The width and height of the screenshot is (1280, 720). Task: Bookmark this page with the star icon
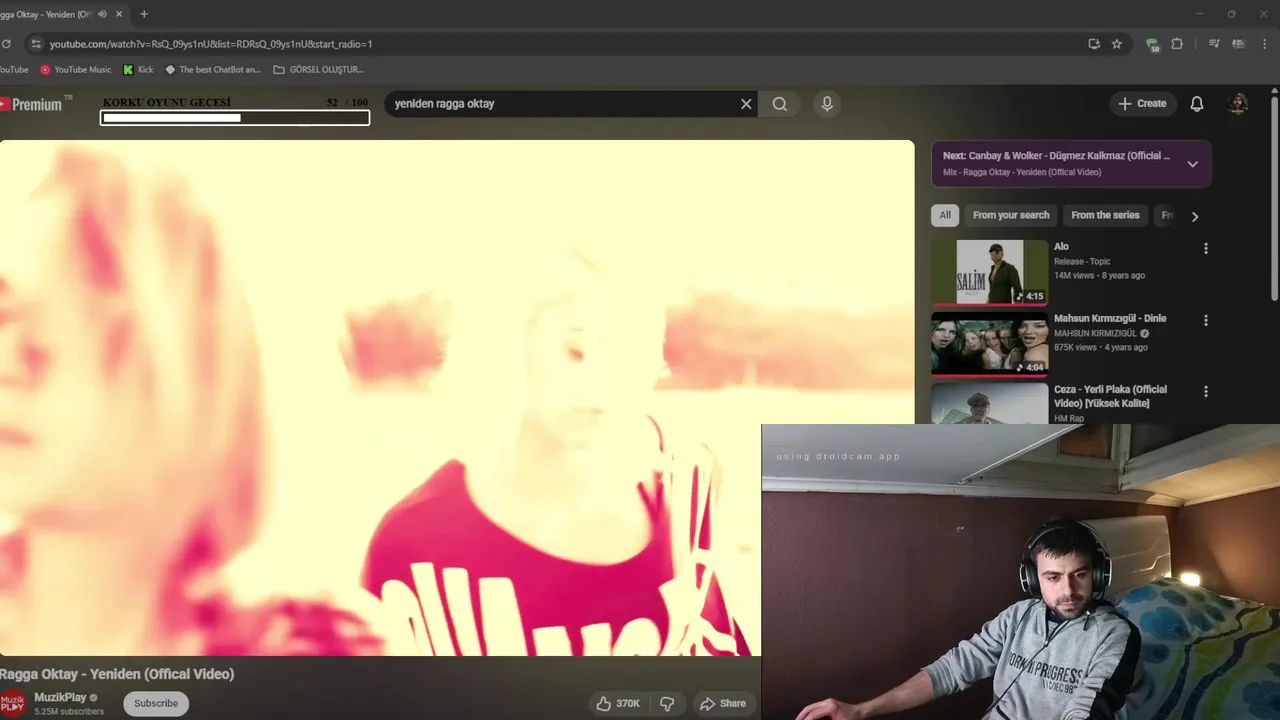tap(1117, 44)
